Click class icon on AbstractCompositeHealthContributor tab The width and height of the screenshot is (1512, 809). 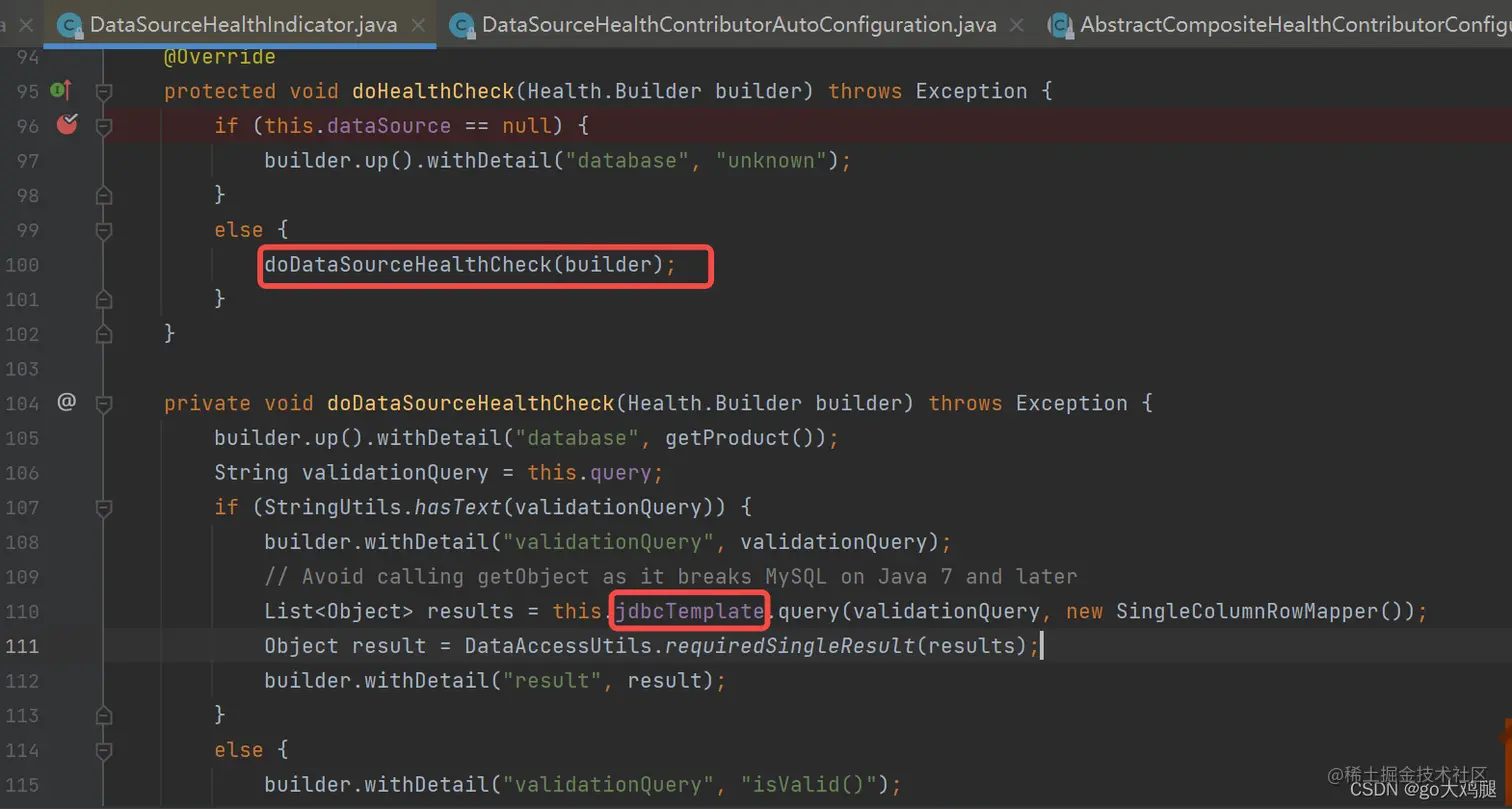(1060, 25)
